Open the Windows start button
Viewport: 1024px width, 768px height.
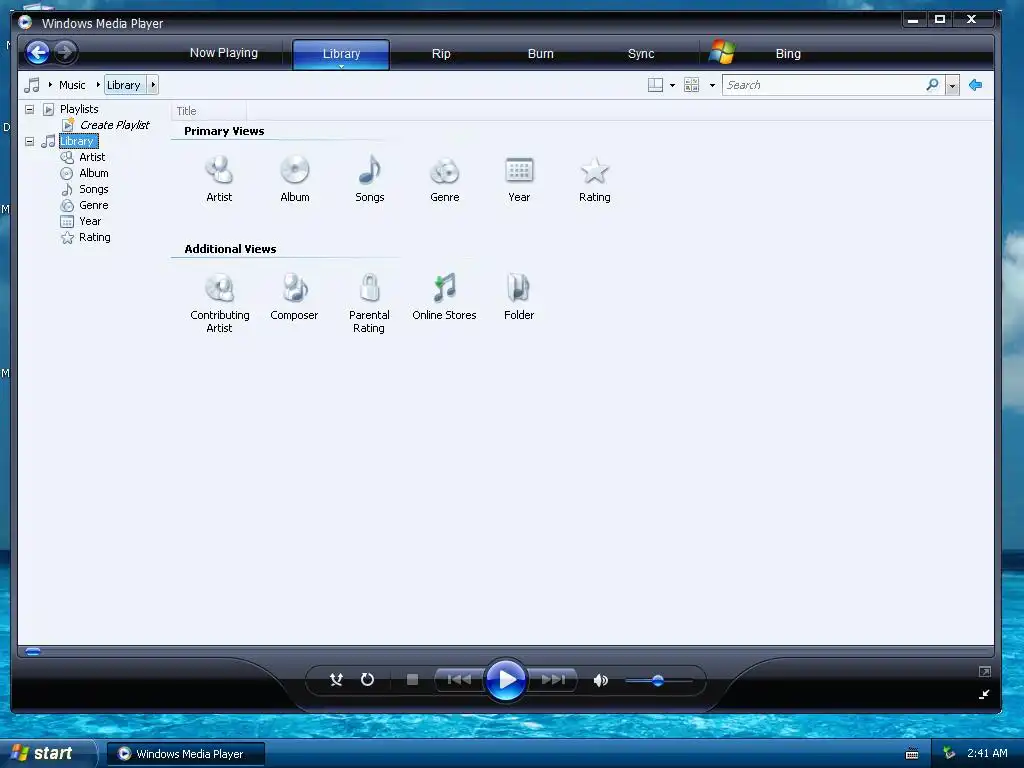[x=47, y=754]
